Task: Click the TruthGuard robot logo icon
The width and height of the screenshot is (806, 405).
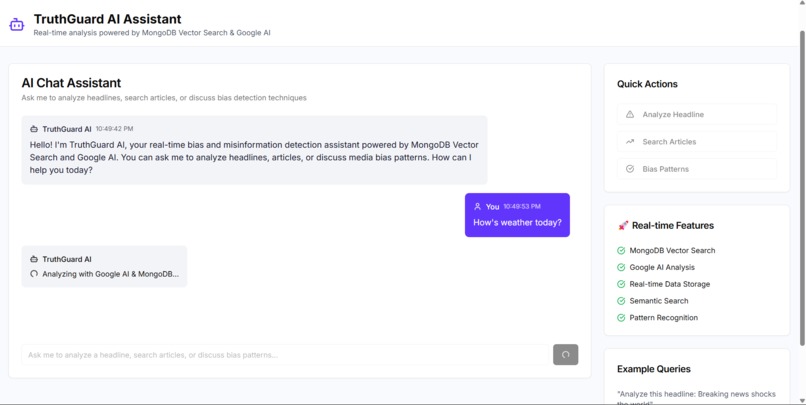Action: [17, 24]
